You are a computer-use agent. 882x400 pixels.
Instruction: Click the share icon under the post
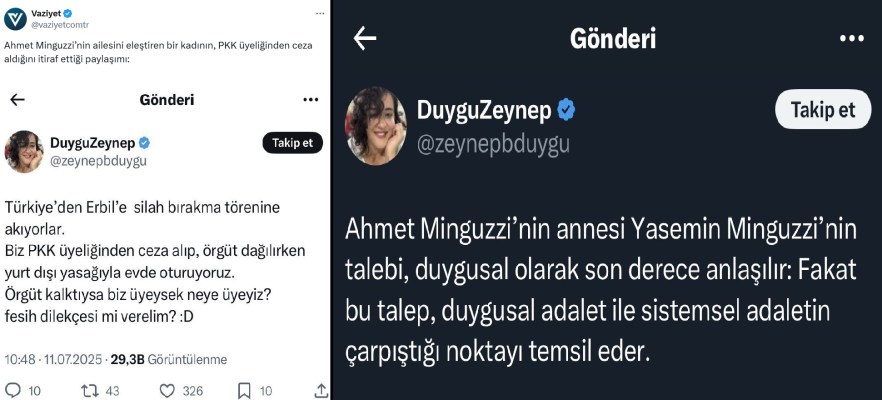[x=320, y=390]
